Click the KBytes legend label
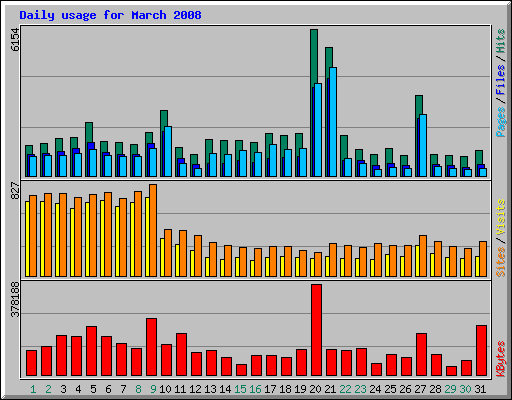512x400 pixels. click(x=500, y=359)
